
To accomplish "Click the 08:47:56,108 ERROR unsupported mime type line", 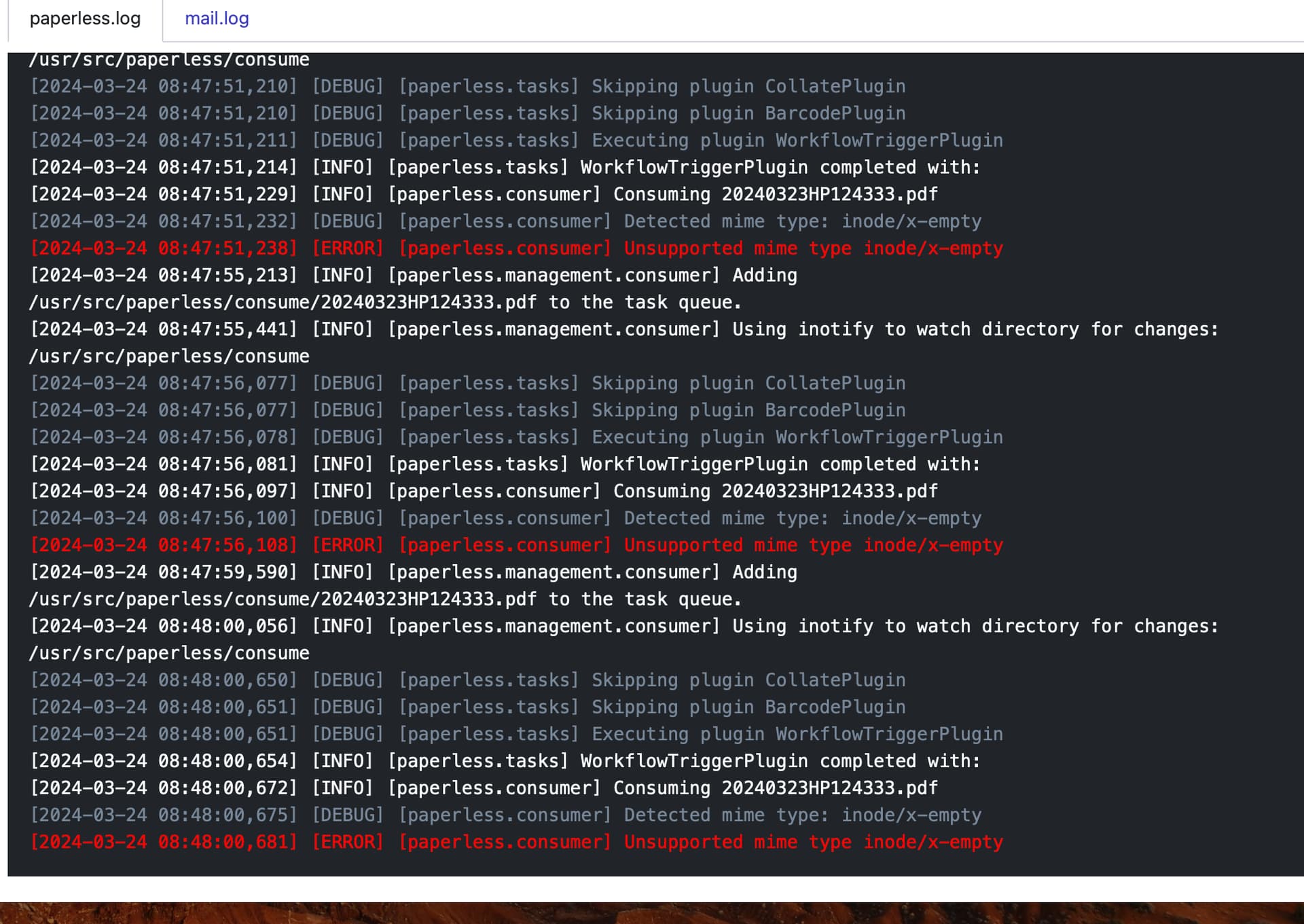I will 516,545.
